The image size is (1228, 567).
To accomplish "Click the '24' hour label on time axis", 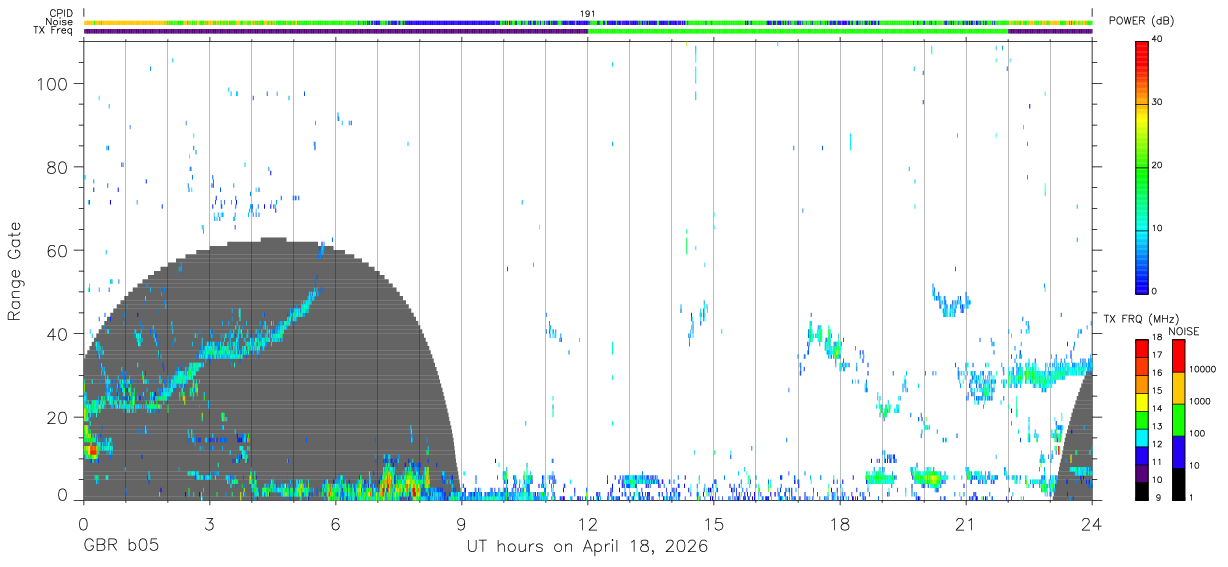I will click(1091, 524).
